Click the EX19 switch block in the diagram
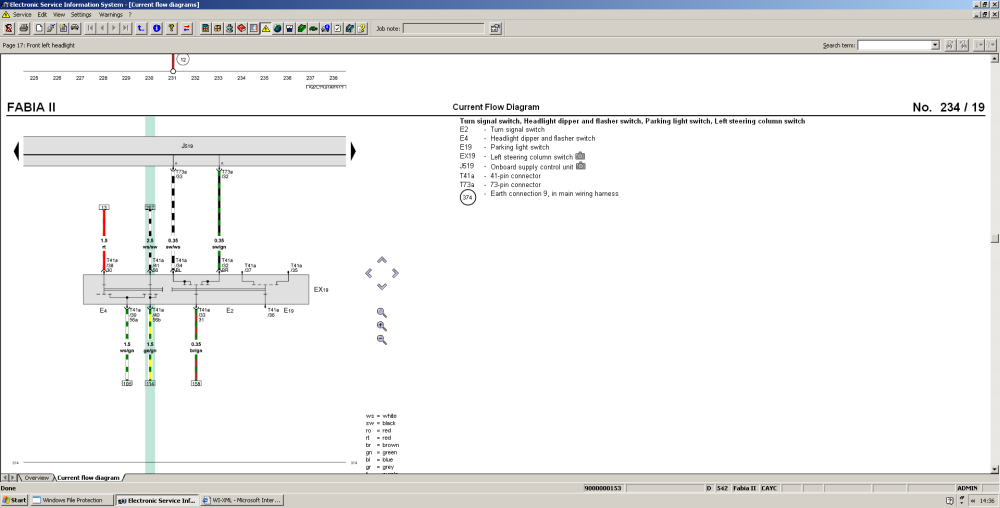This screenshot has height=508, width=1000. [196, 289]
